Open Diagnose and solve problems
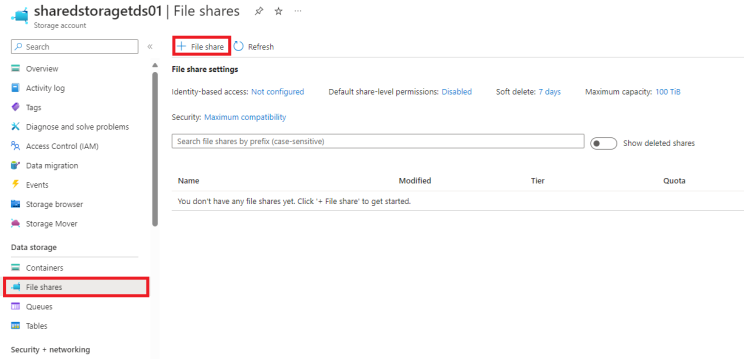This screenshot has height=360, width=745. click(77, 127)
